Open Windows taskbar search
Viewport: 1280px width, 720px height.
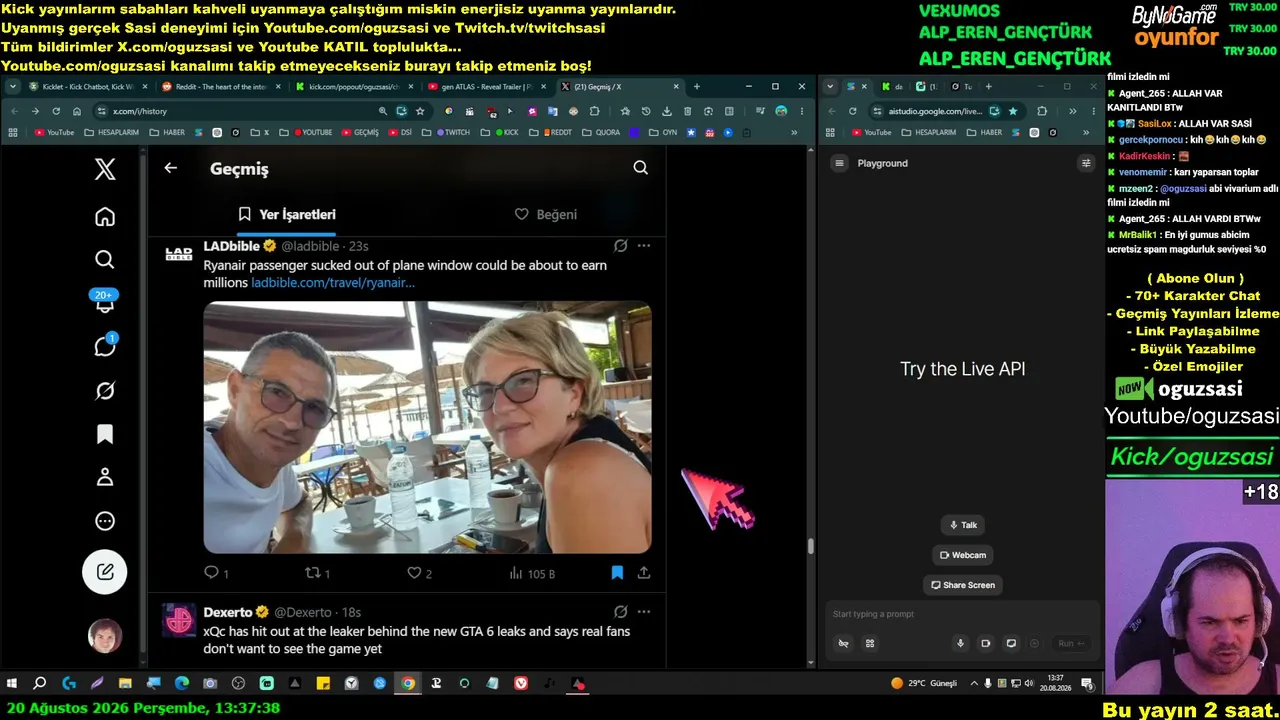[x=40, y=684]
